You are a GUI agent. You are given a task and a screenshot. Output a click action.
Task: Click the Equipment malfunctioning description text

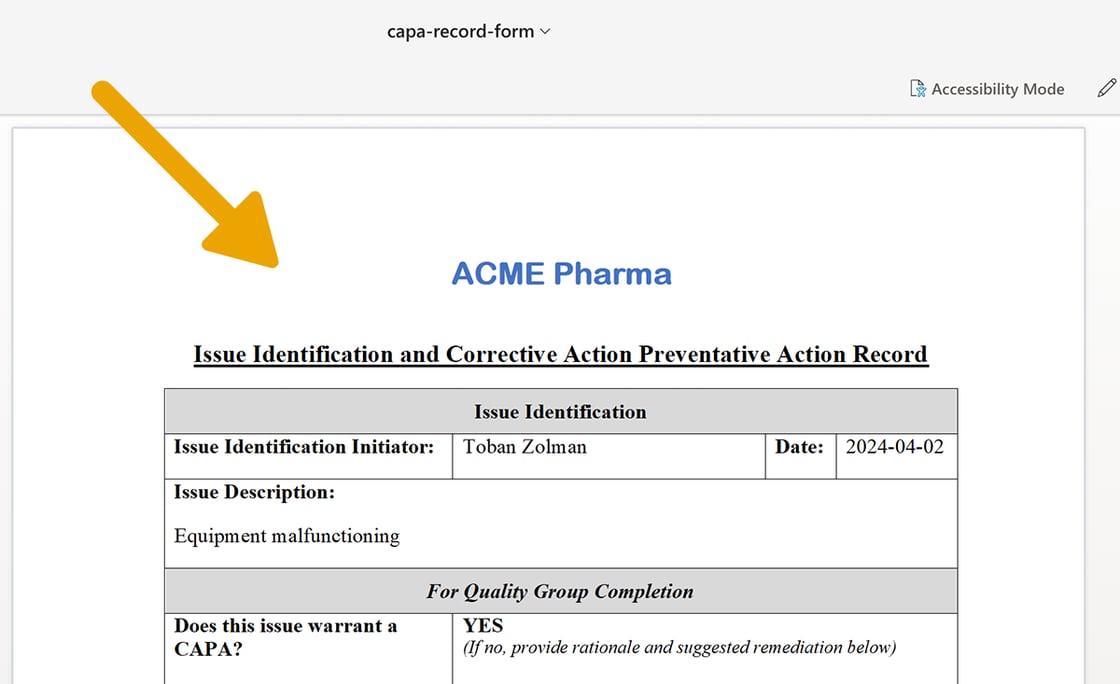click(287, 536)
